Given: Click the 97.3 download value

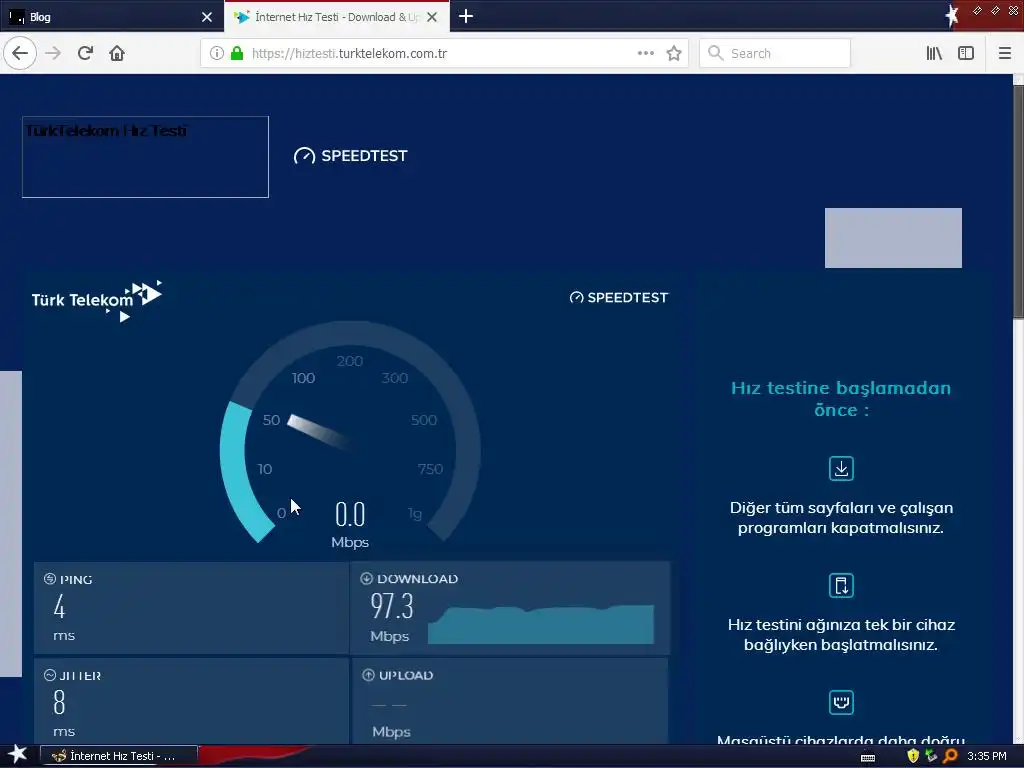Looking at the screenshot, I should (392, 606).
